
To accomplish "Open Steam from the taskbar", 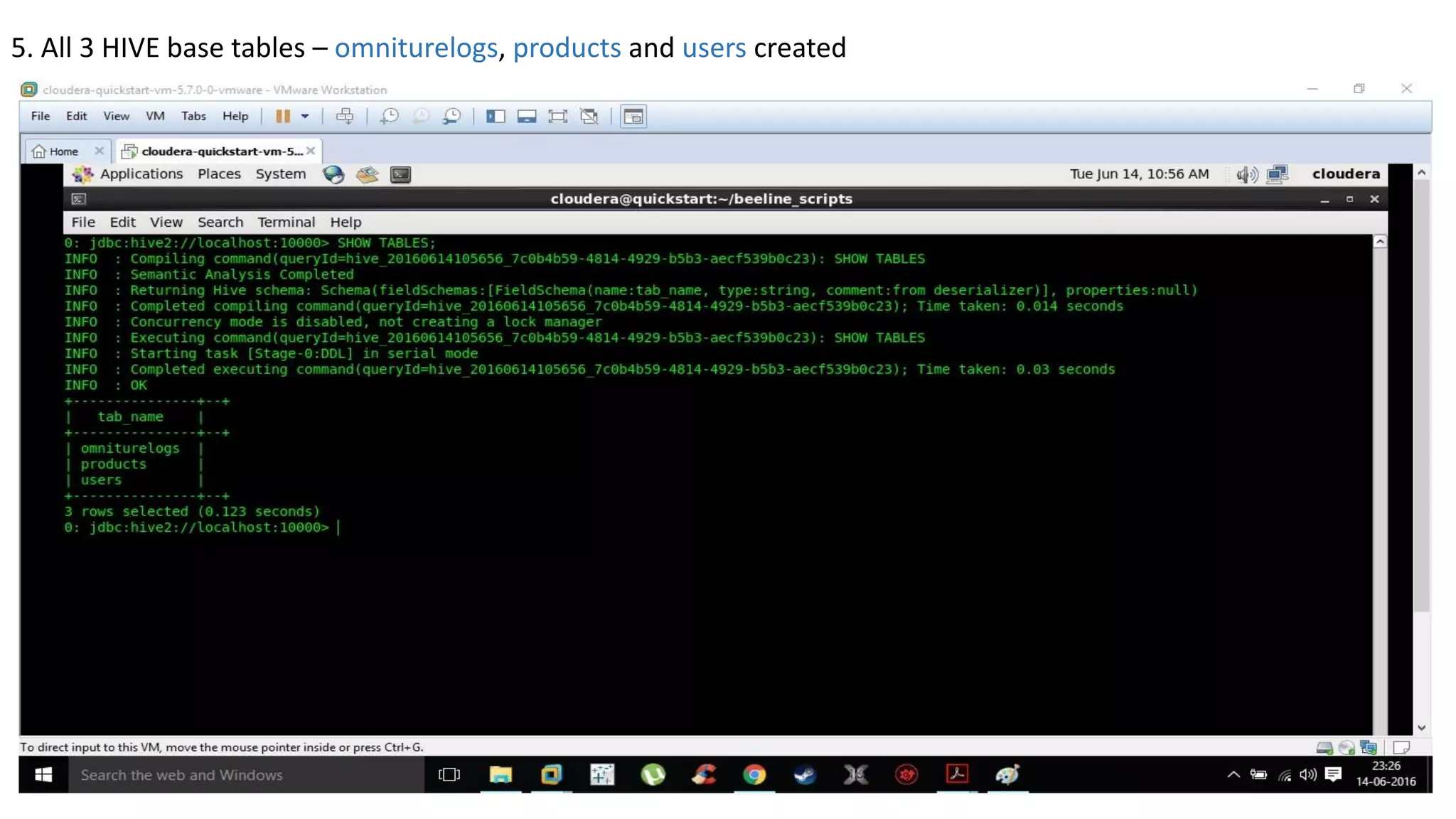I will coord(805,775).
